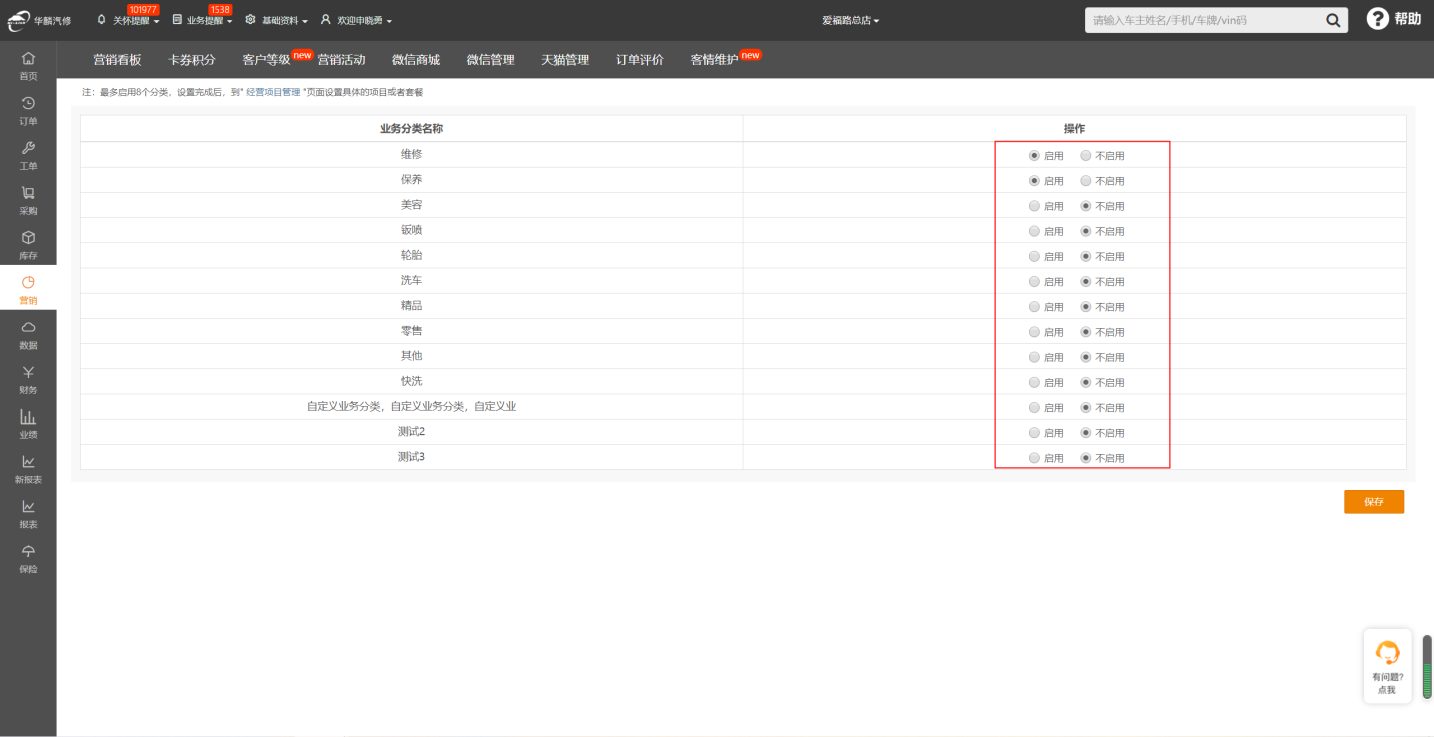
Task: Click the 华麟汽修 logo
Action: tap(40, 20)
